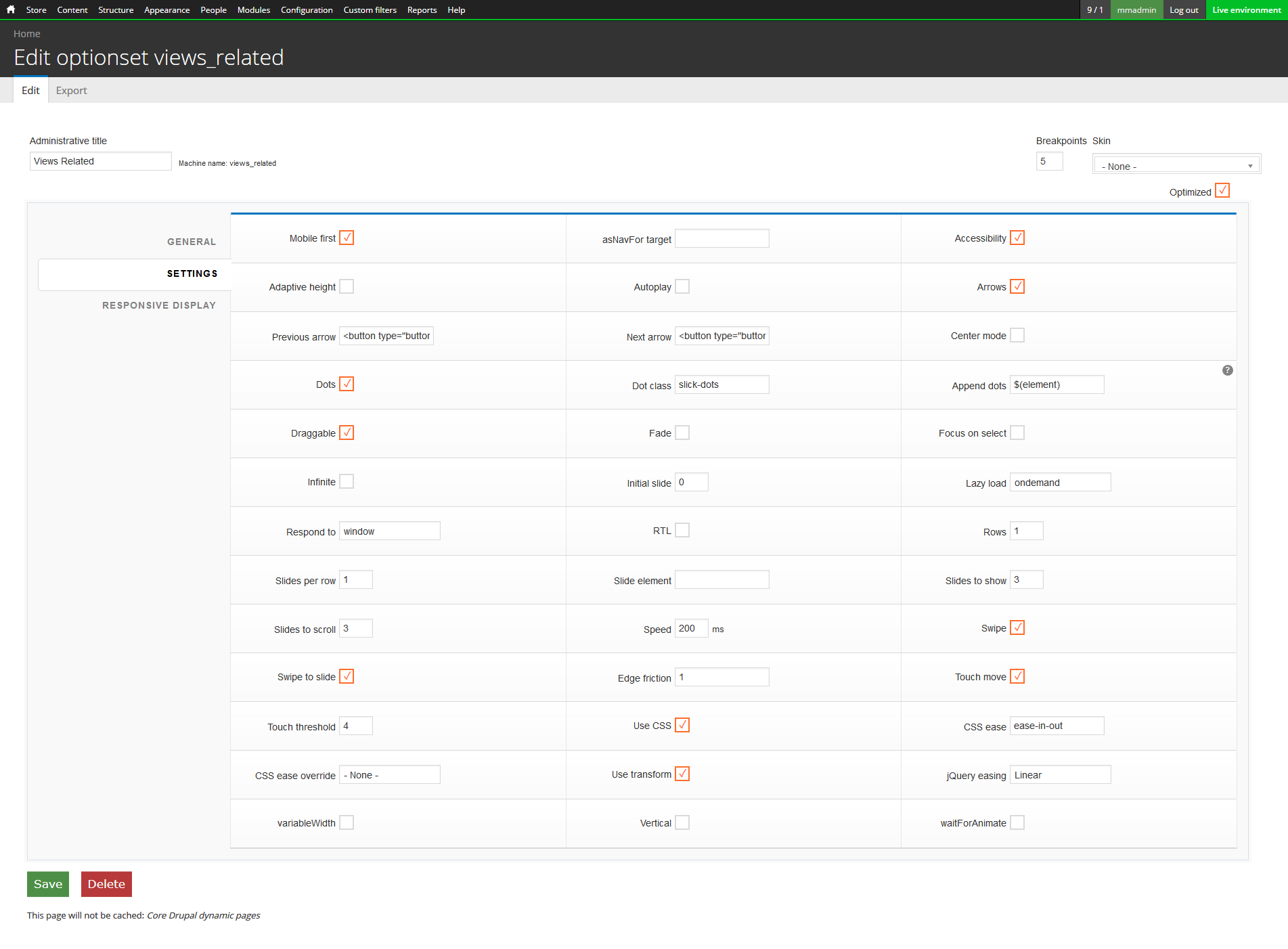Select the SETTINGS vertical tab
The image size is (1288, 949).
(134, 273)
